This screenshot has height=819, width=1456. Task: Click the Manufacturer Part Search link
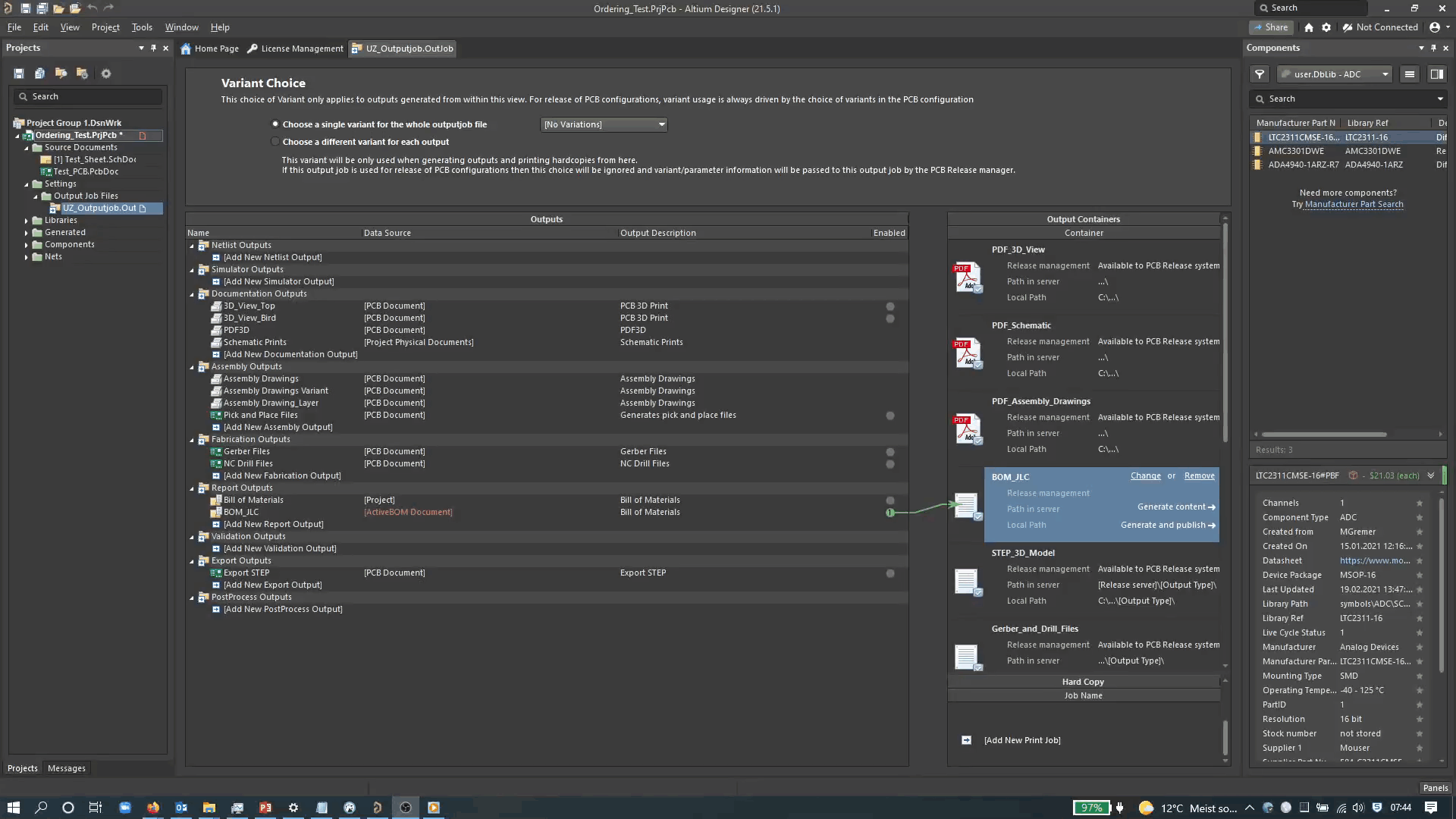1354,205
